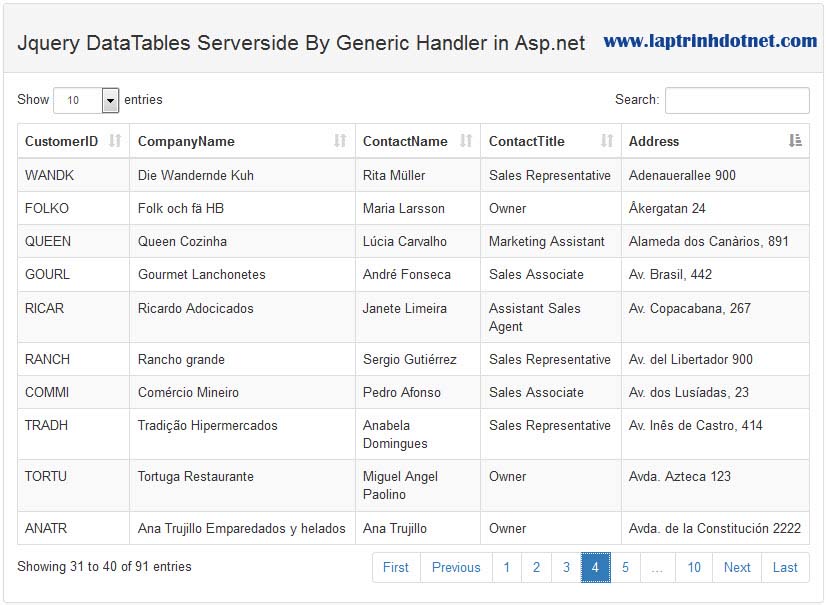Click the ellipsis in the pagination bar
This screenshot has width=826, height=605.
[x=658, y=567]
